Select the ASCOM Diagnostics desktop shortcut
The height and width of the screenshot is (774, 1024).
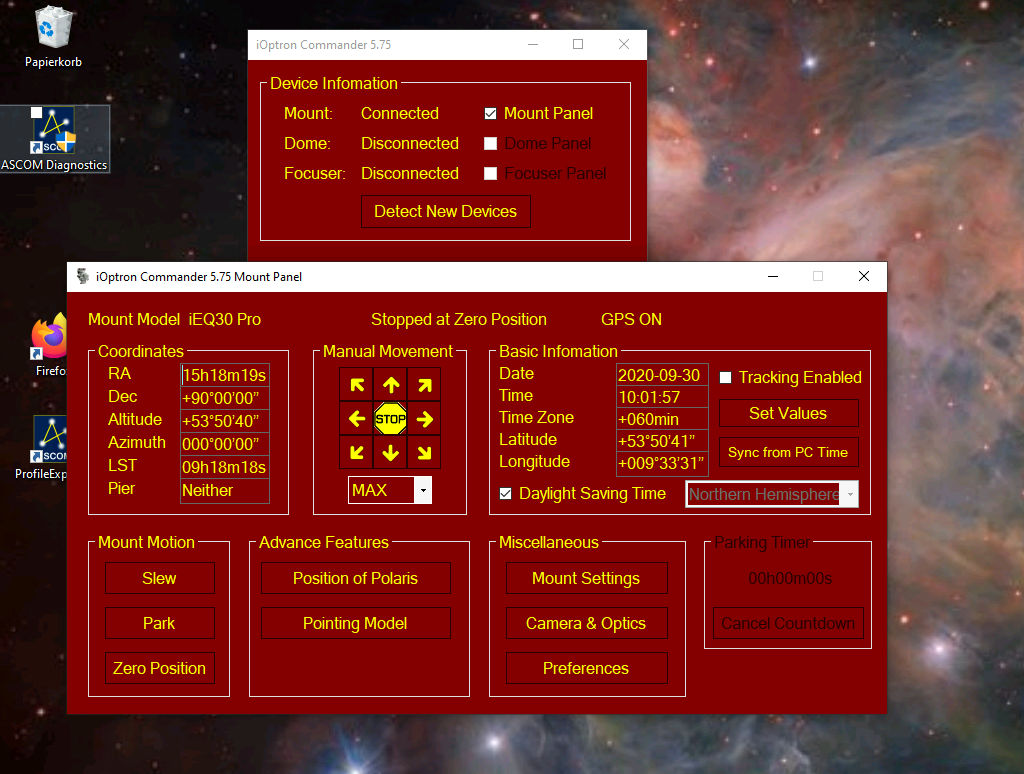pos(53,140)
